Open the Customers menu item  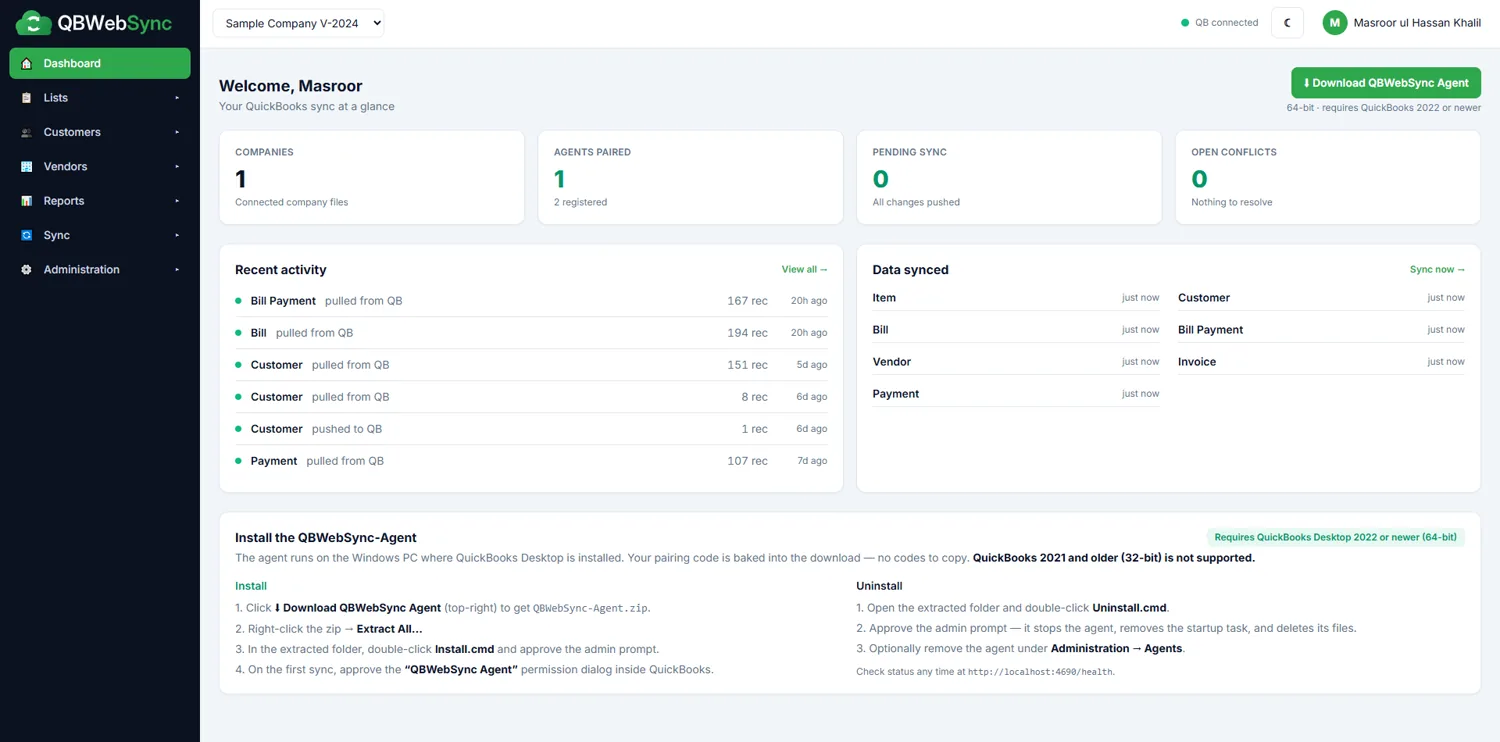100,132
